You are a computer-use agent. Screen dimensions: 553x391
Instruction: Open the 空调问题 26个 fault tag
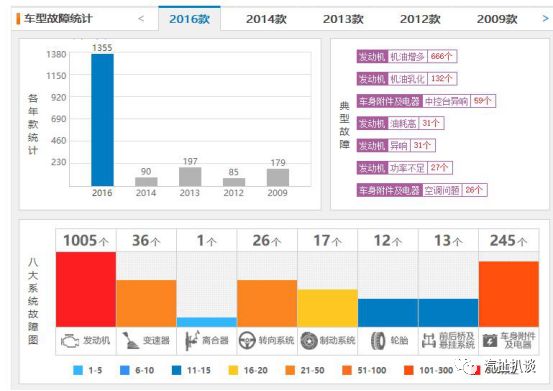coord(422,190)
